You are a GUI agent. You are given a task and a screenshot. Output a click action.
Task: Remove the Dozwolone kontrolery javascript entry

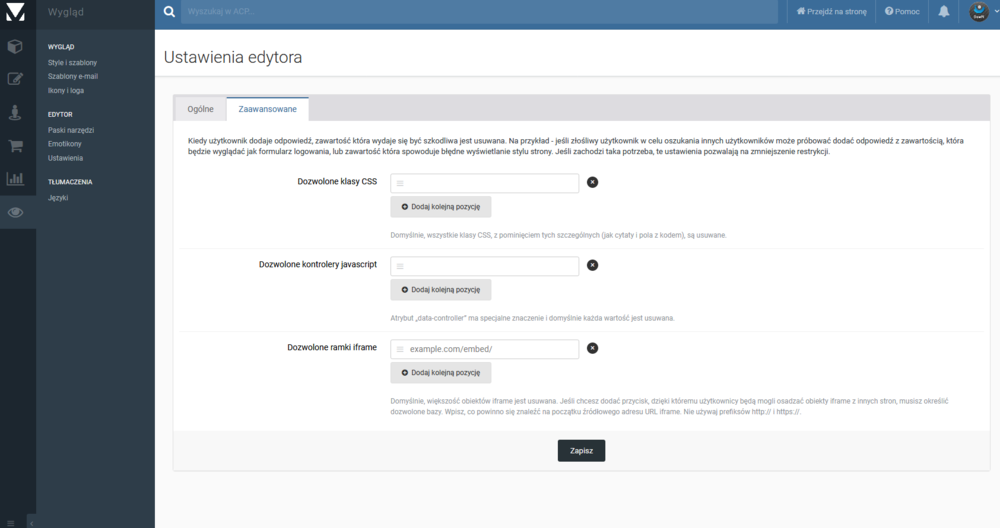[592, 265]
